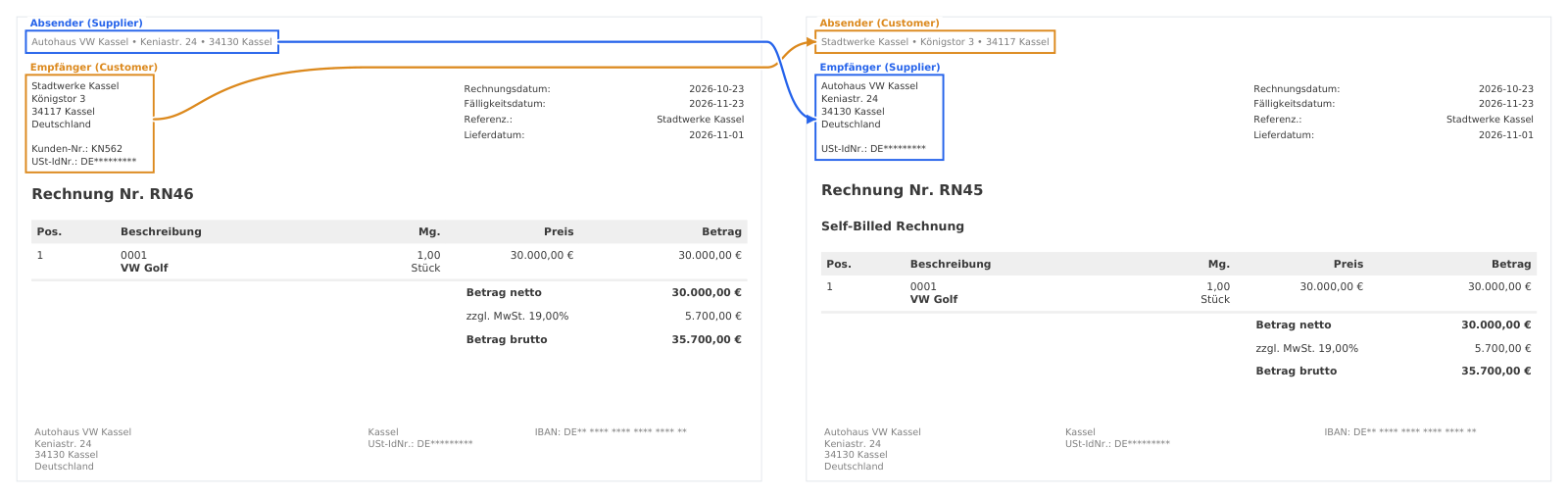Select gross total '35.700,00 €' in invoice RN46
Viewport: 1568px width, 499px height.
tap(707, 340)
